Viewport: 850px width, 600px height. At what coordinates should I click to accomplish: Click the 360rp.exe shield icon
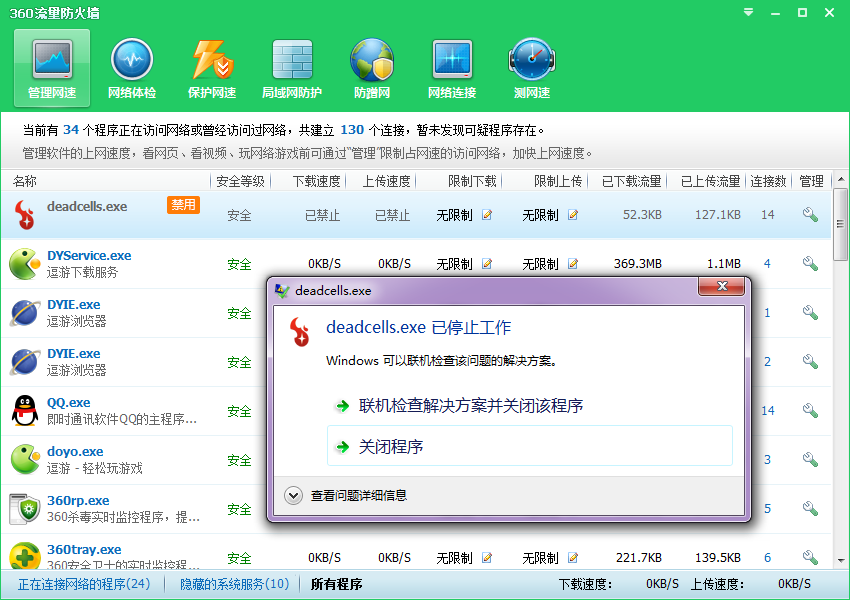(x=25, y=509)
